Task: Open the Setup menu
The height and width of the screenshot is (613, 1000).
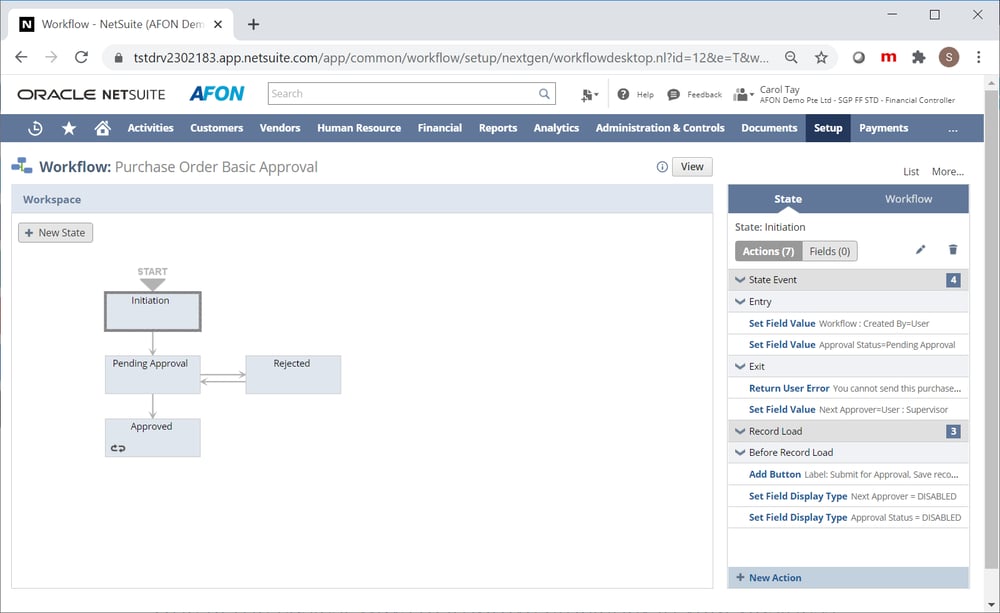Action: pyautogui.click(x=828, y=128)
